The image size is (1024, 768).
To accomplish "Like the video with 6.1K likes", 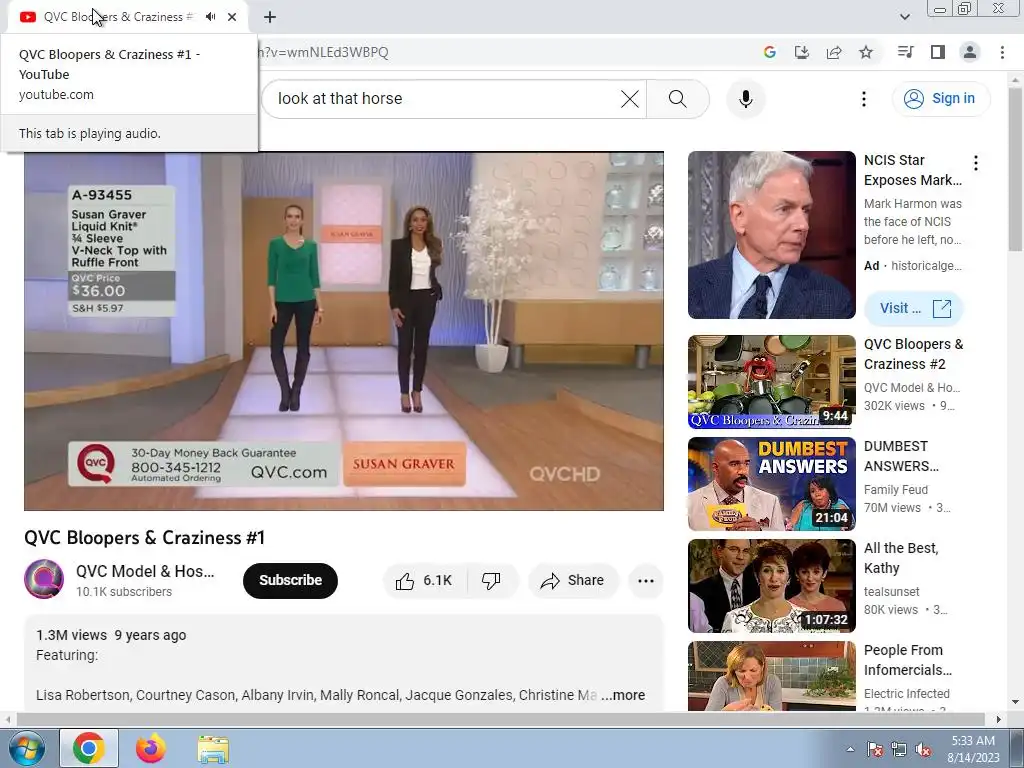I will coord(425,581).
